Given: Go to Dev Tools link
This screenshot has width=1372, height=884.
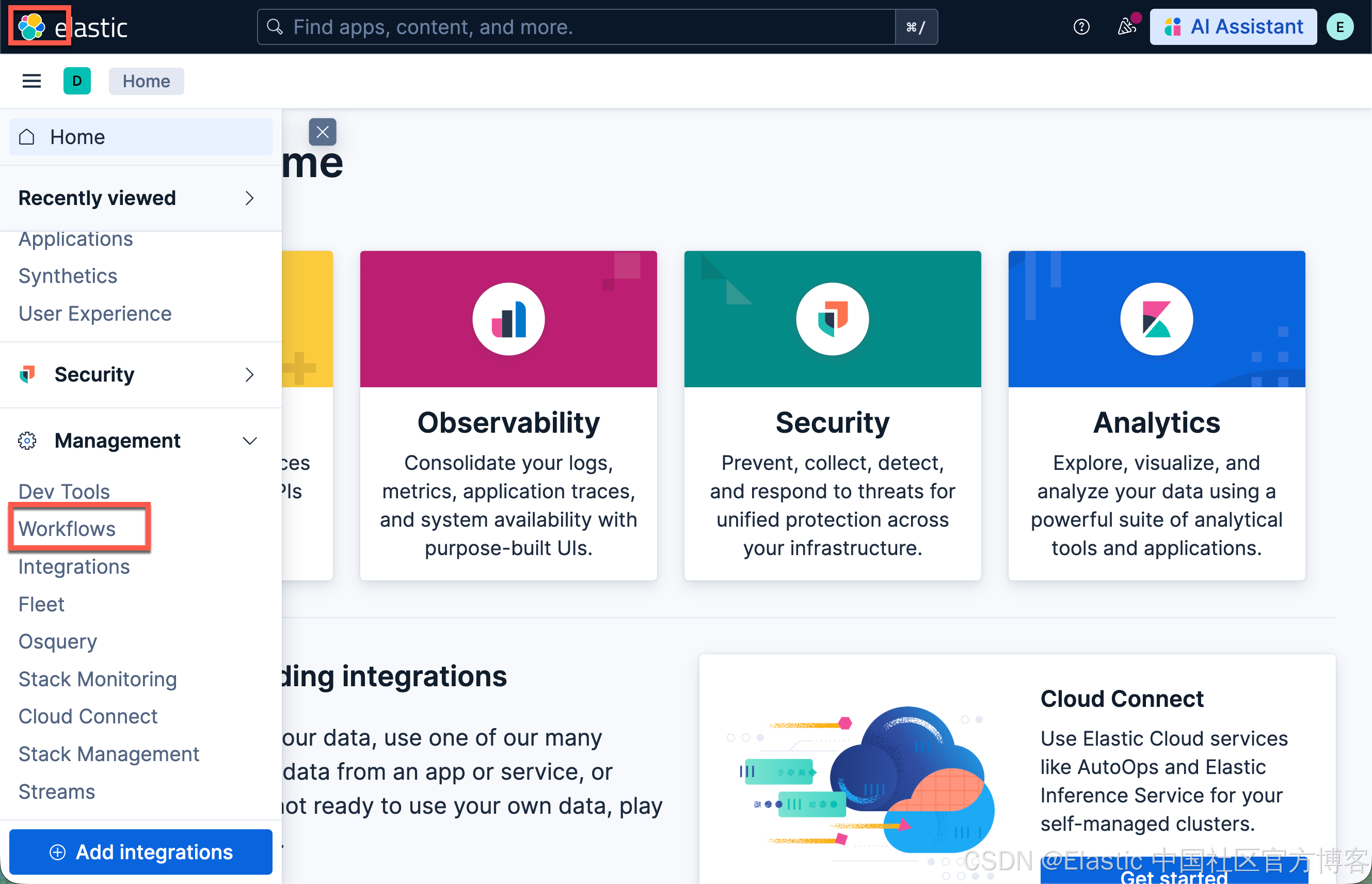Looking at the screenshot, I should pyautogui.click(x=63, y=492).
